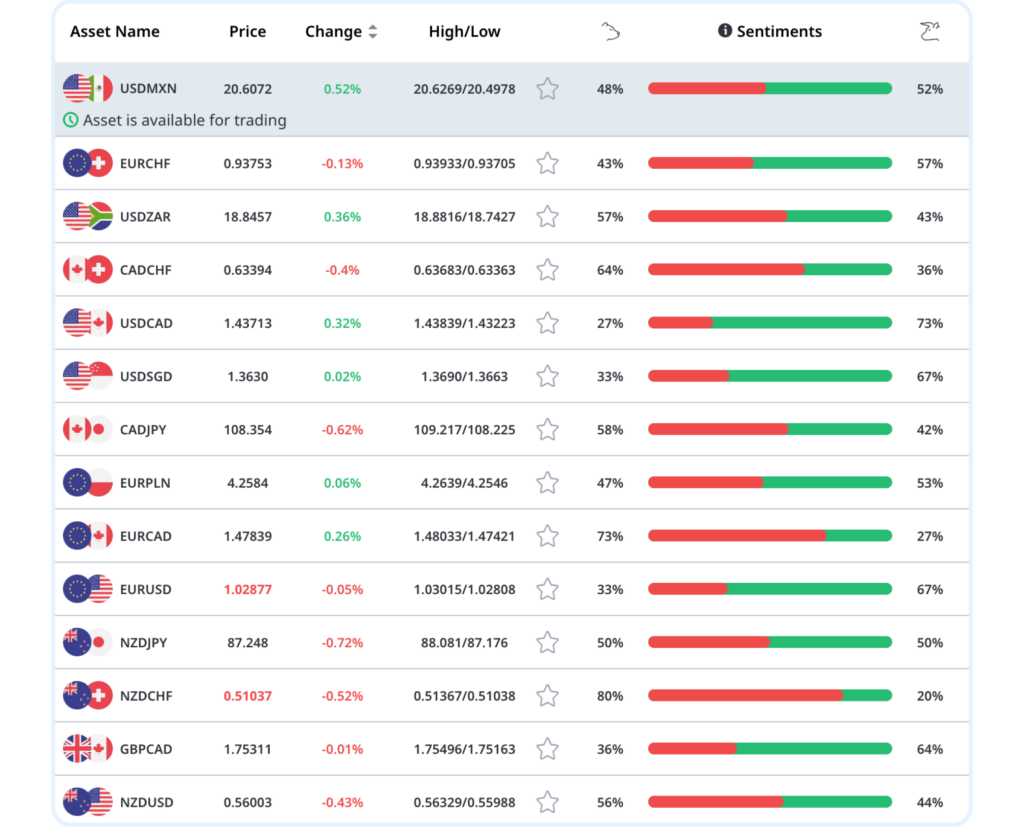1024x827 pixels.
Task: Favorite USDMXN with its star icon
Action: point(547,89)
